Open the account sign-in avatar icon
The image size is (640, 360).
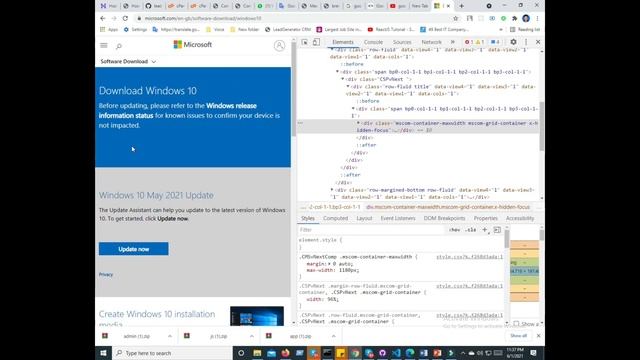(279, 45)
